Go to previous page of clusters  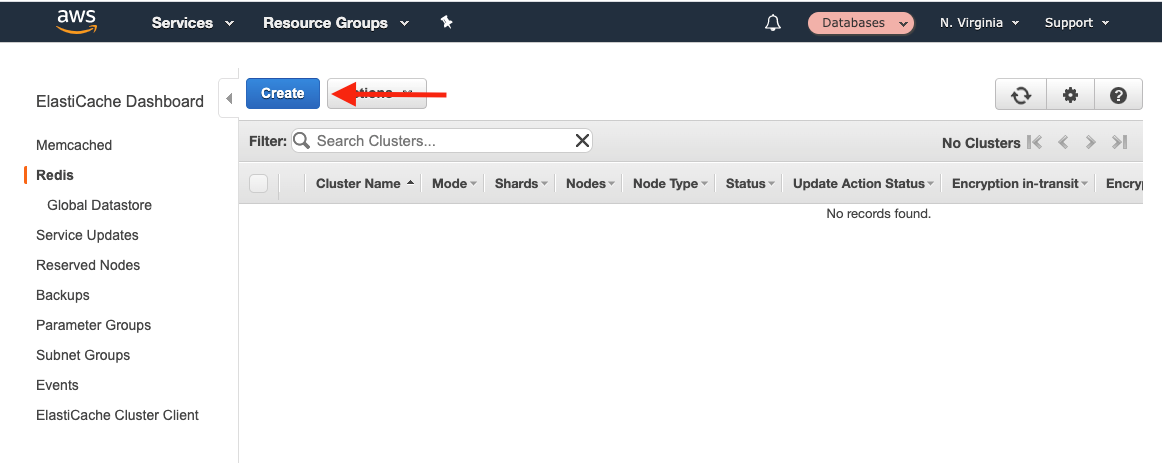[x=1063, y=142]
